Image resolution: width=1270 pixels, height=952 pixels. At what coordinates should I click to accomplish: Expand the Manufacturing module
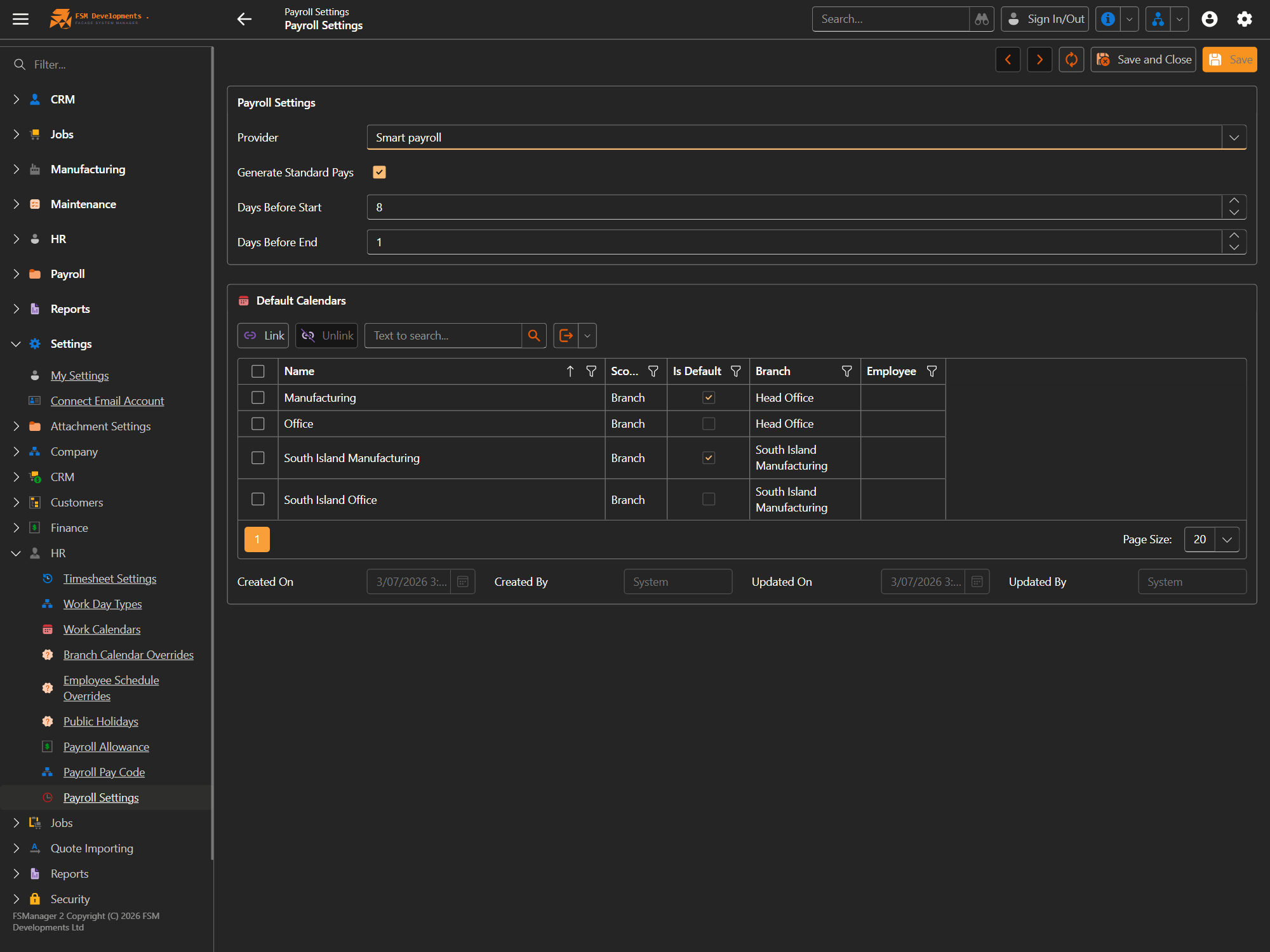coord(16,169)
